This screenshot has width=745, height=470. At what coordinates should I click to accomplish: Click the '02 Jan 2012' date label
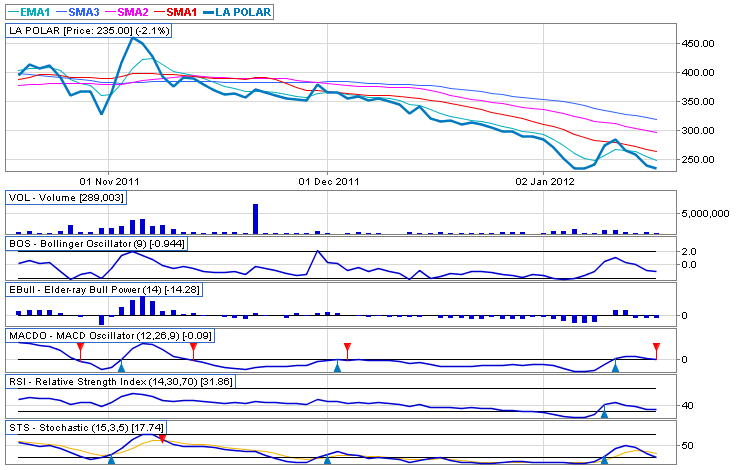544,182
